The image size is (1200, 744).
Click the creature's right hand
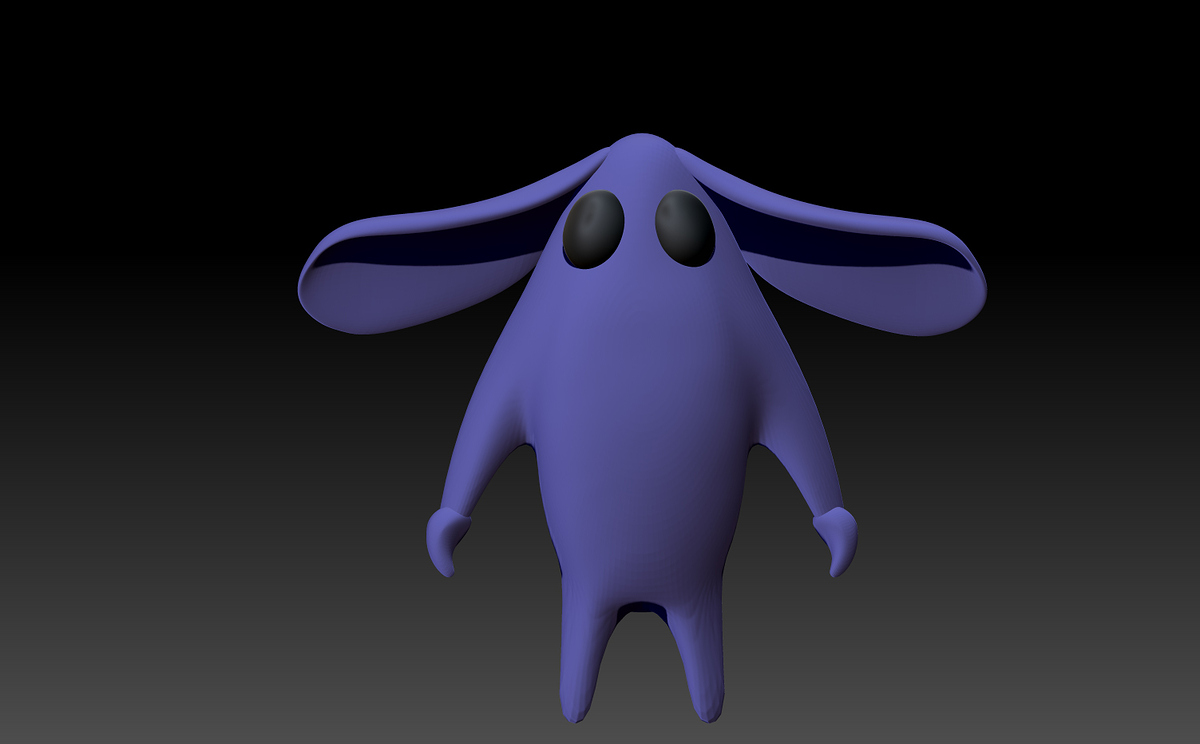[835, 541]
